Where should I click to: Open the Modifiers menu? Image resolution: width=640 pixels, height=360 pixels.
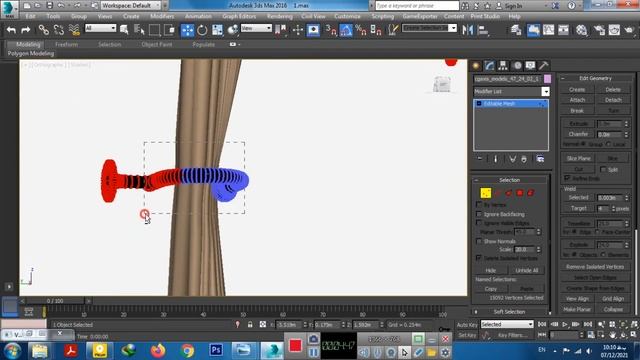pos(162,16)
